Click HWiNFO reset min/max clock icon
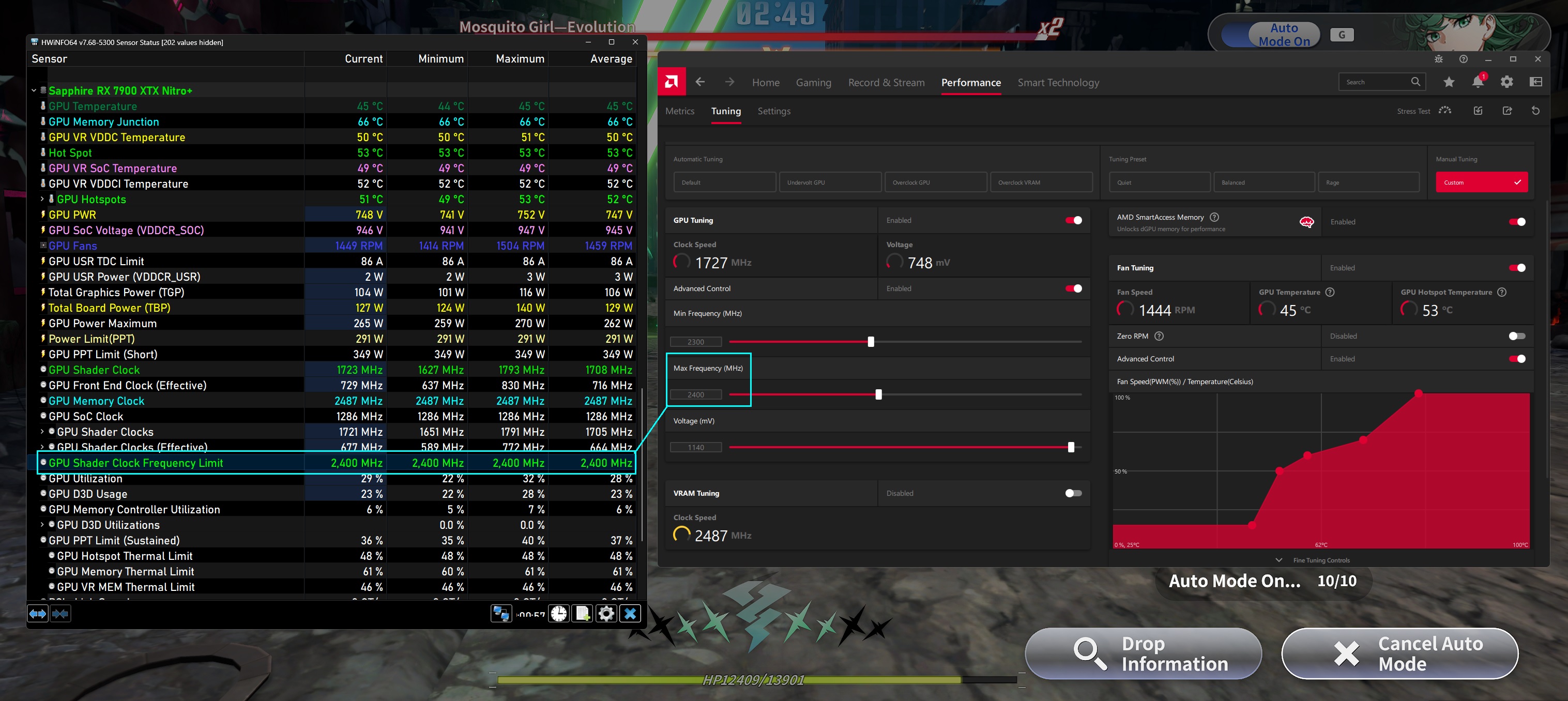The image size is (1568, 701). [558, 613]
